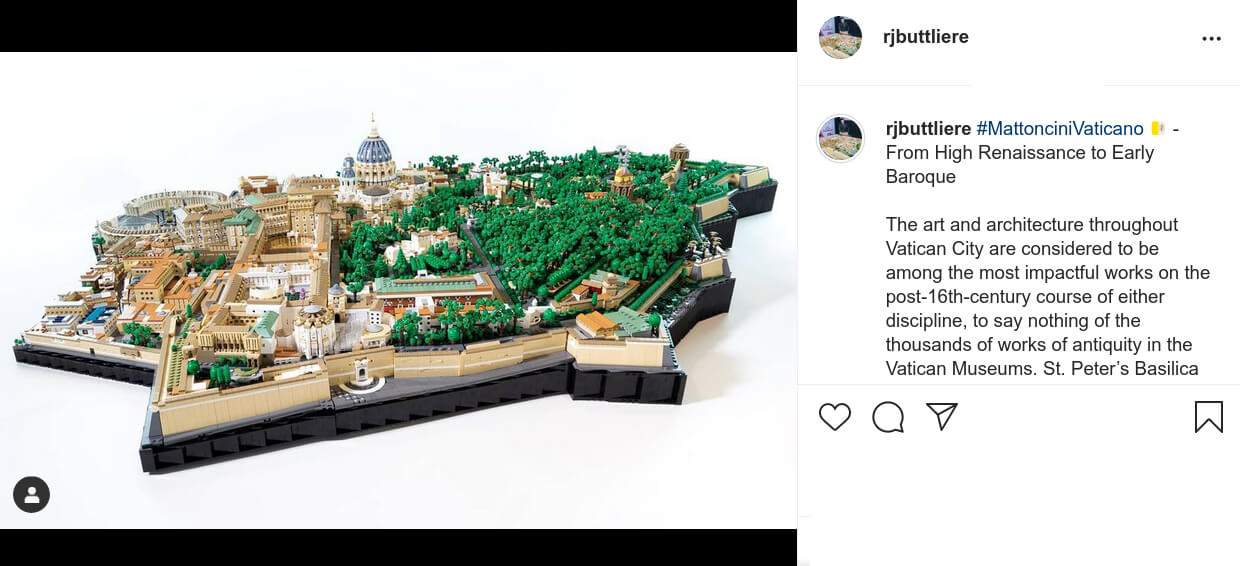This screenshot has width=1240, height=566.
Task: Share the post with the paper plane icon
Action: (941, 417)
